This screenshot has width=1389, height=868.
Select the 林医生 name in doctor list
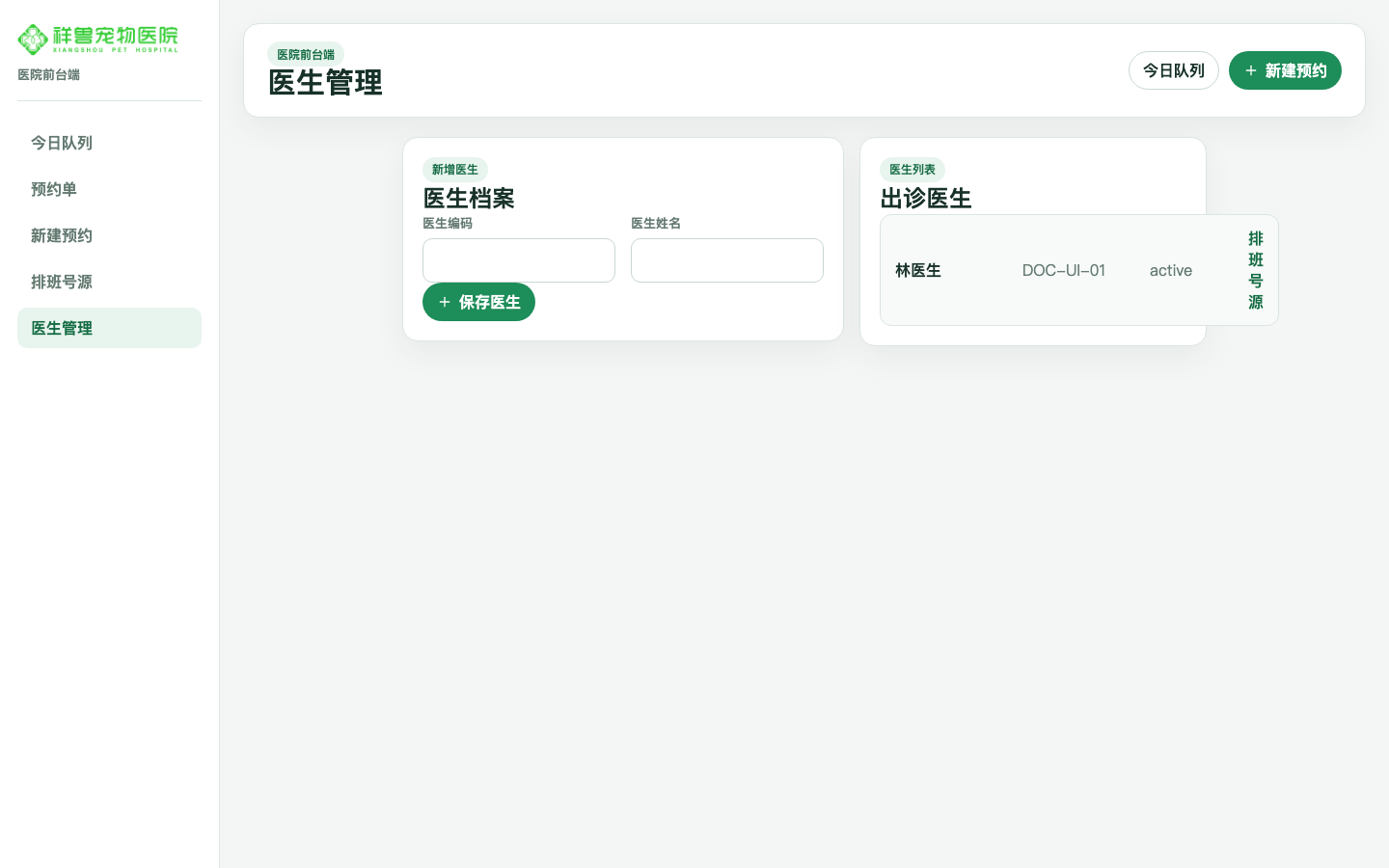[918, 270]
